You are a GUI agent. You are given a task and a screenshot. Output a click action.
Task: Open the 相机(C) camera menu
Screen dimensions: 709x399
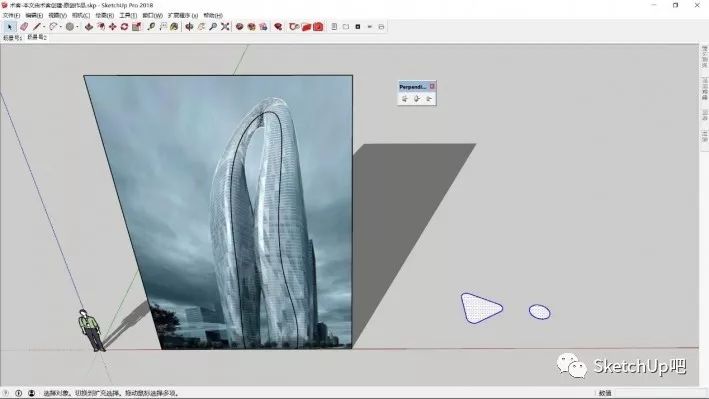pyautogui.click(x=81, y=15)
